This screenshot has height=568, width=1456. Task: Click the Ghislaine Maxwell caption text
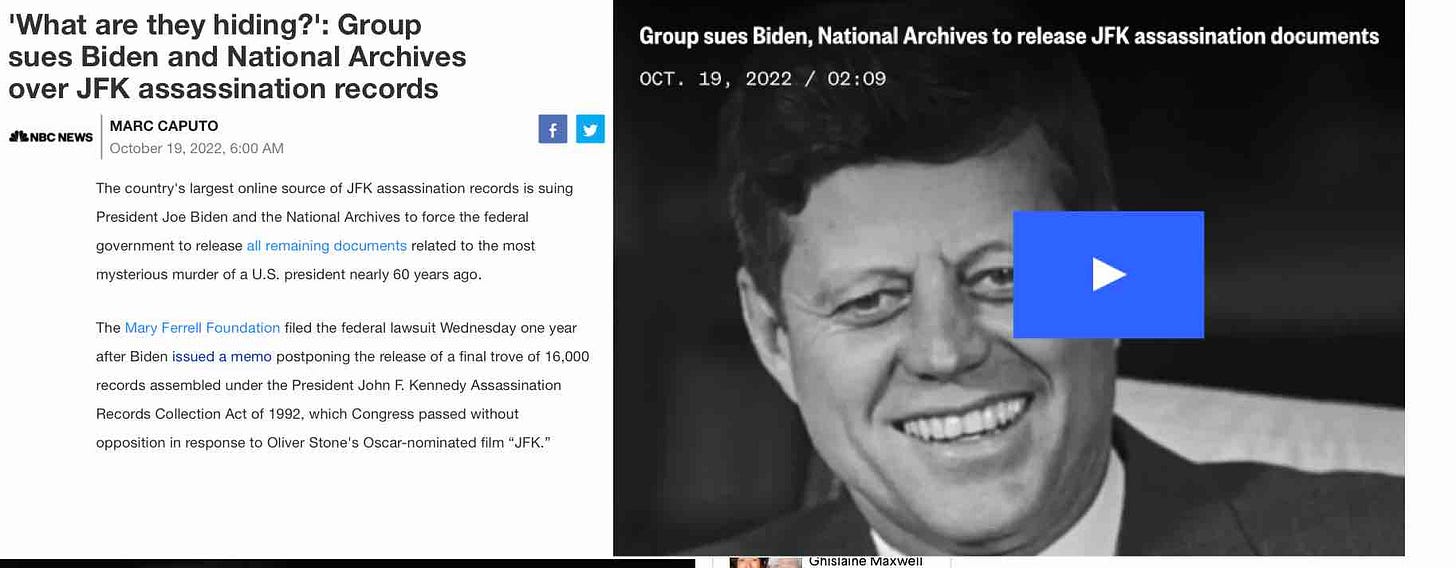[864, 562]
